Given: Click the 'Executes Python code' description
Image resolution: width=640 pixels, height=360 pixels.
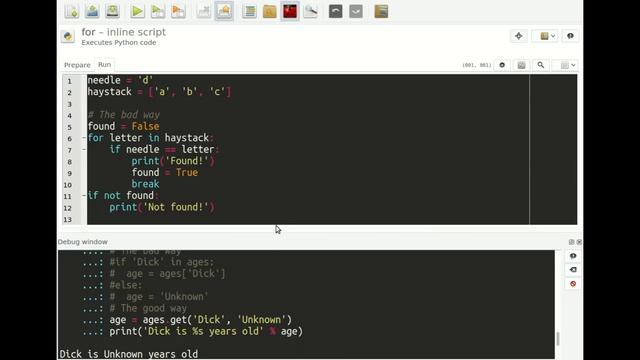Looking at the screenshot, I should click(x=118, y=42).
